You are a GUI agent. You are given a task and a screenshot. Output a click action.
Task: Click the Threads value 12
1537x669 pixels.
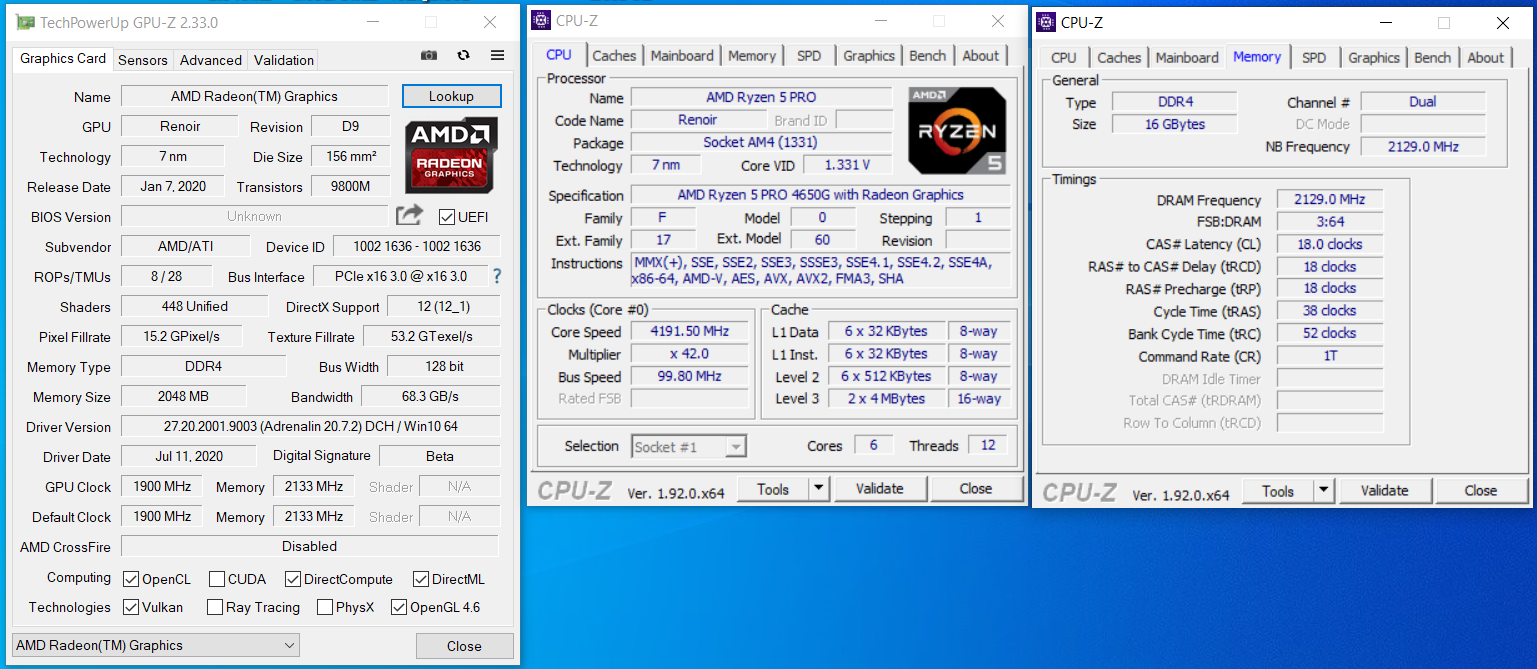pos(988,446)
